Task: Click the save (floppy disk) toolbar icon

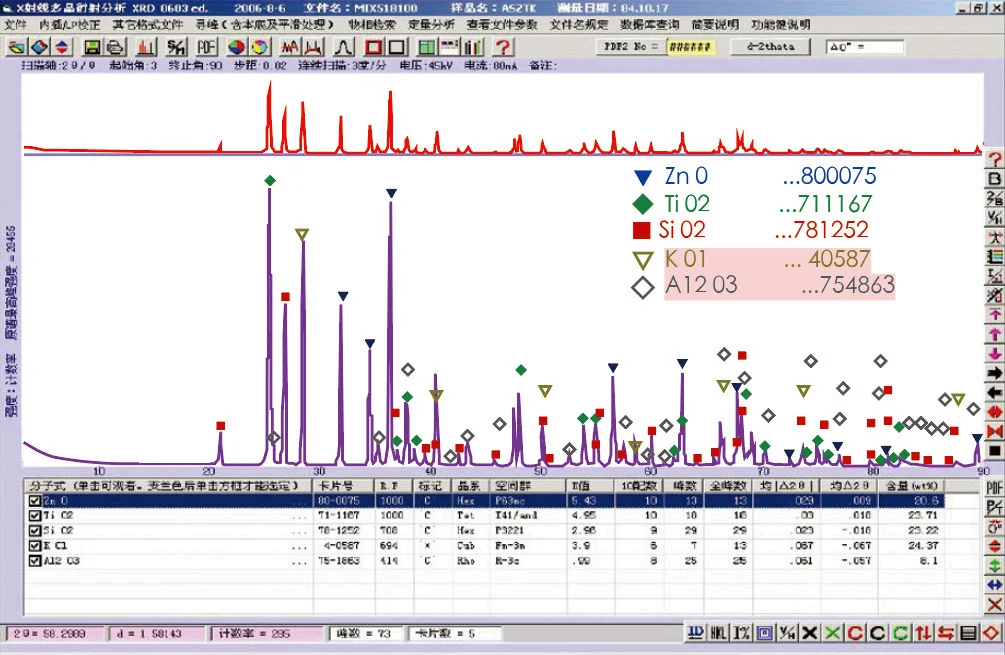Action: 92,47
